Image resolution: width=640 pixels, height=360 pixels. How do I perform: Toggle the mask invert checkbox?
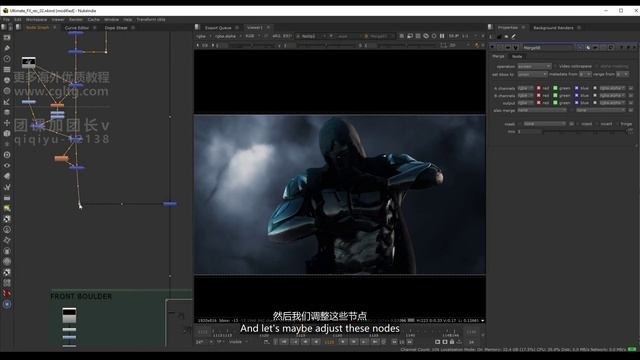(x=598, y=124)
